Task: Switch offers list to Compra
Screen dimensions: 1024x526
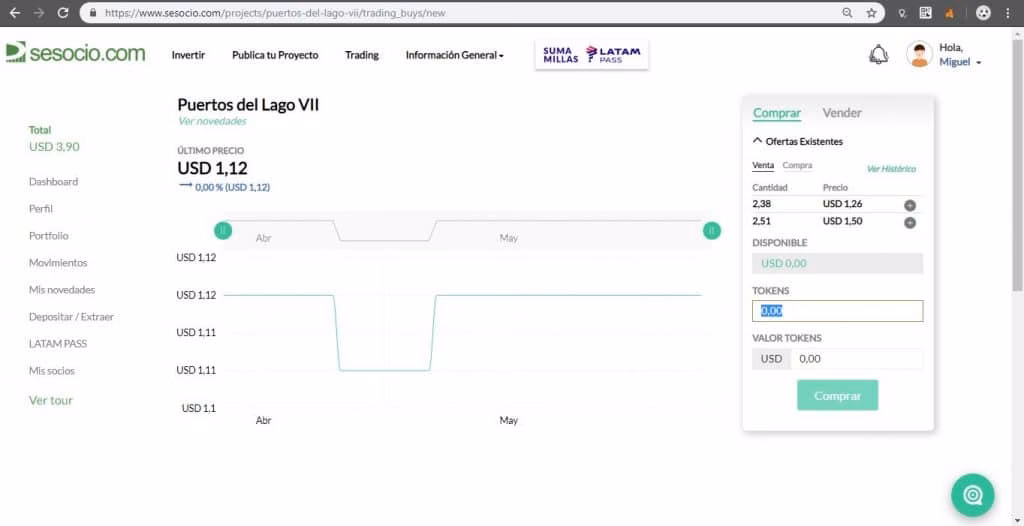Action: tap(797, 166)
